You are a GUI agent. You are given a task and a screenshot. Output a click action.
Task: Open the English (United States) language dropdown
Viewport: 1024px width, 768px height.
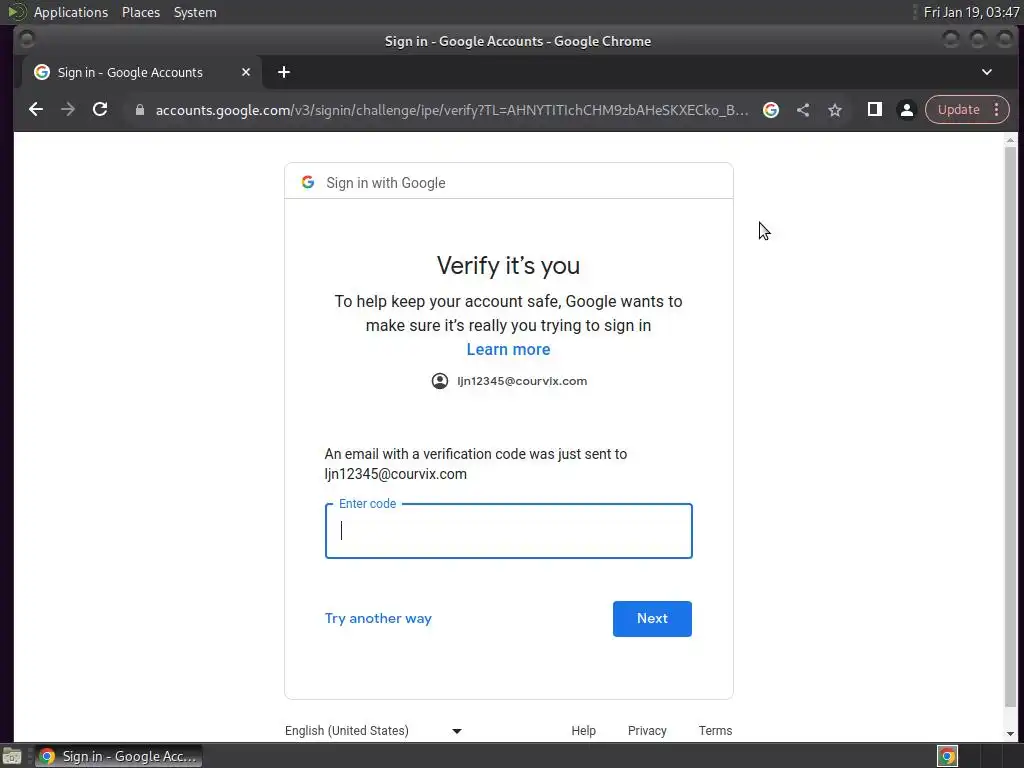374,731
